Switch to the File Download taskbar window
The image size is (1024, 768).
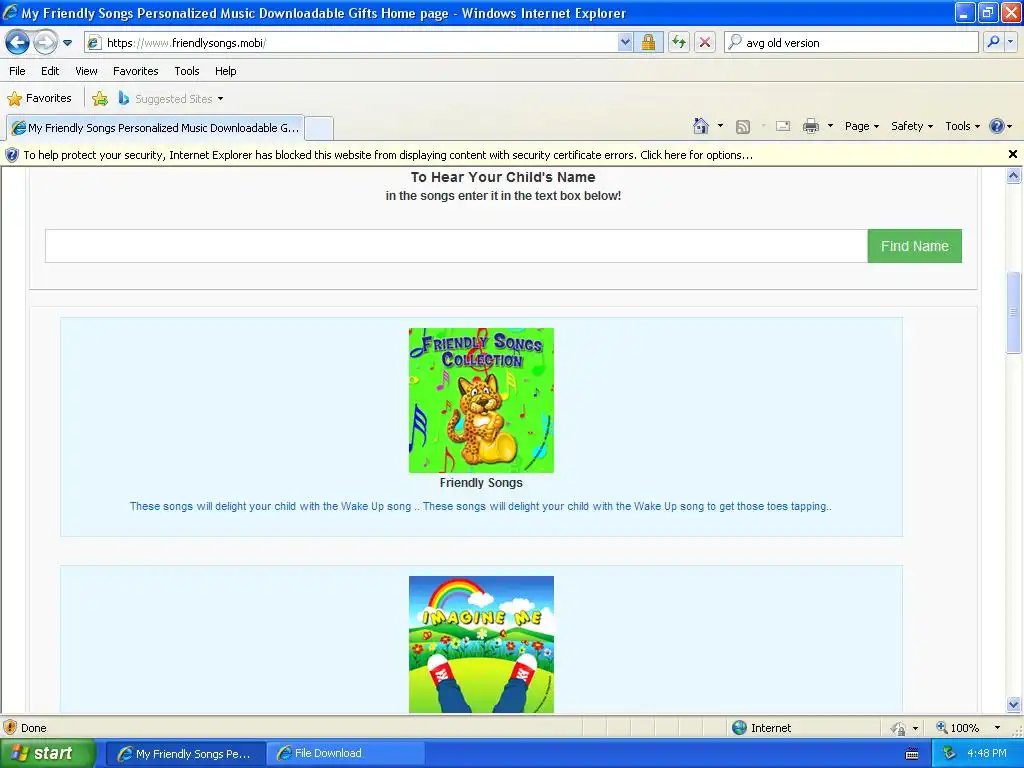pyautogui.click(x=345, y=754)
